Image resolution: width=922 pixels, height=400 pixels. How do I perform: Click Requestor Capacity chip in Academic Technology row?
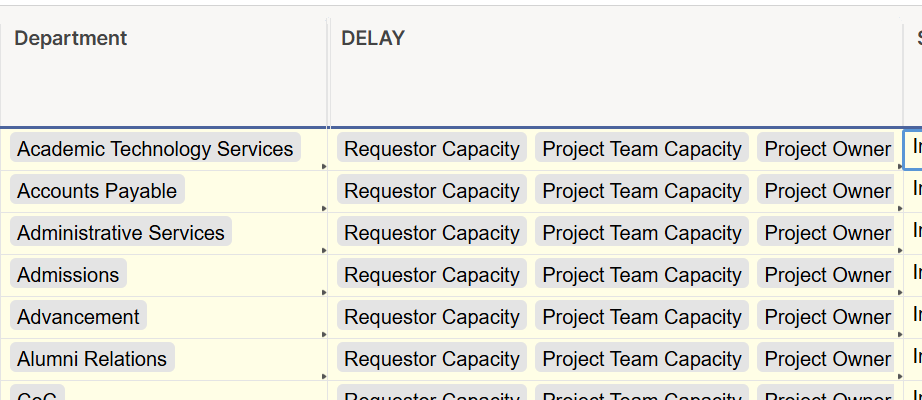point(432,149)
